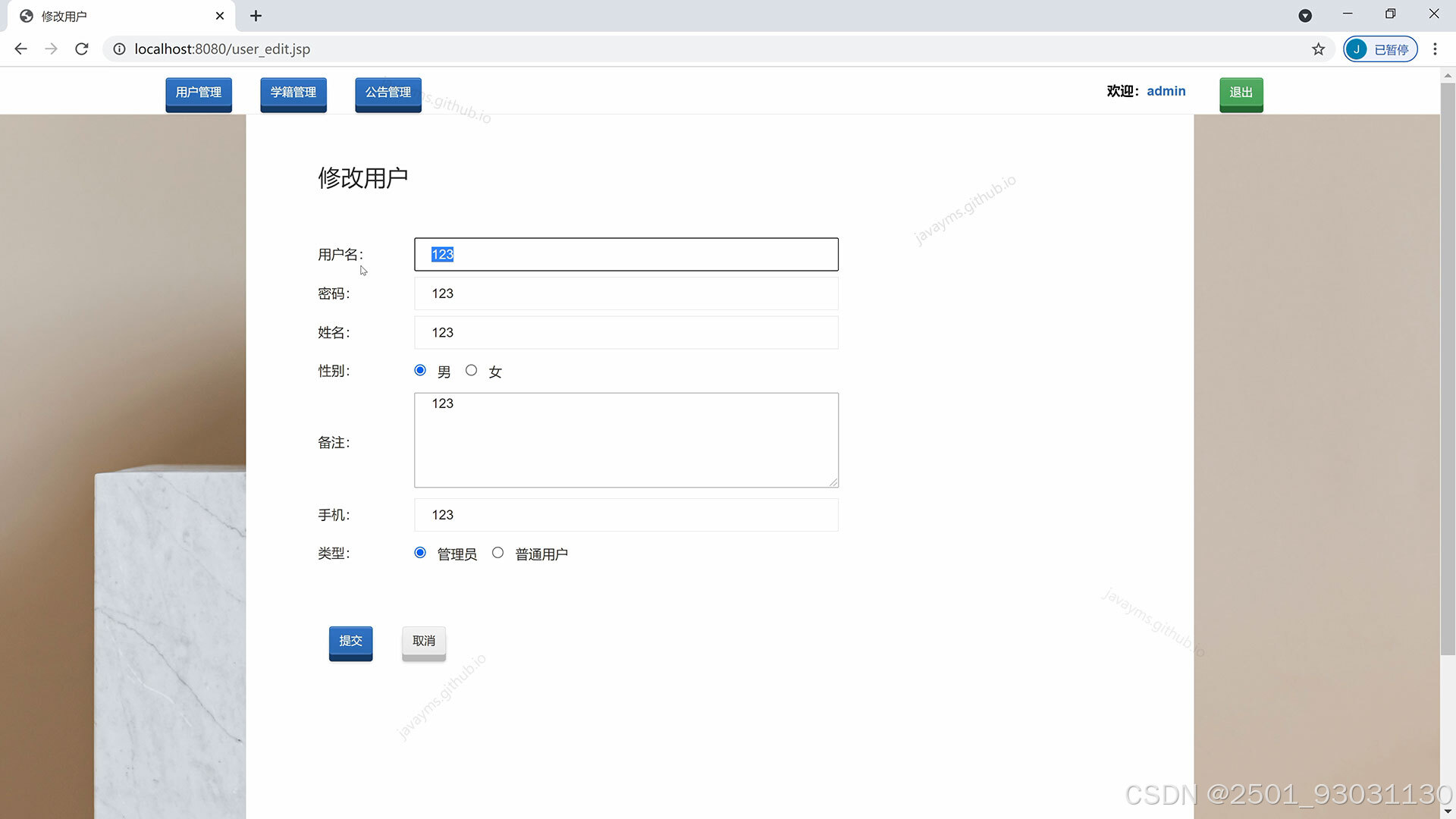The width and height of the screenshot is (1456, 819).
Task: Reload the current page
Action: (x=82, y=49)
